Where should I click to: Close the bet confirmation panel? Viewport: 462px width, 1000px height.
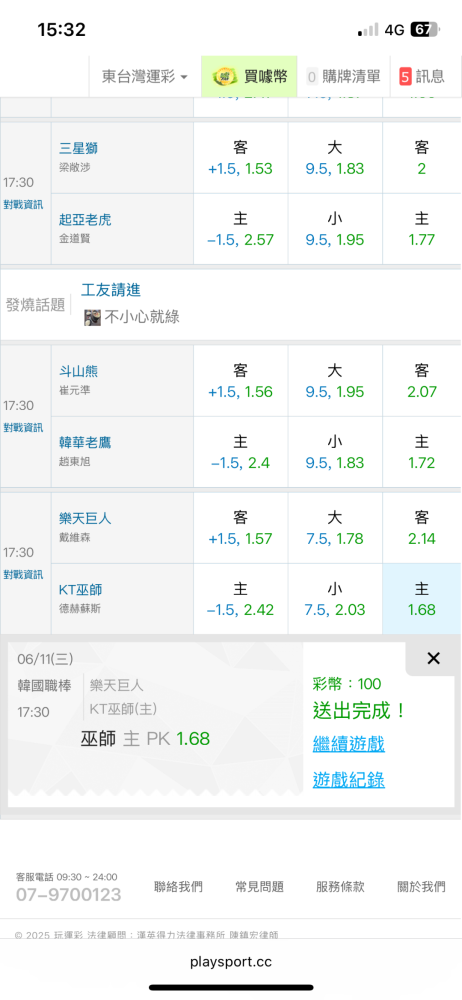pos(433,658)
